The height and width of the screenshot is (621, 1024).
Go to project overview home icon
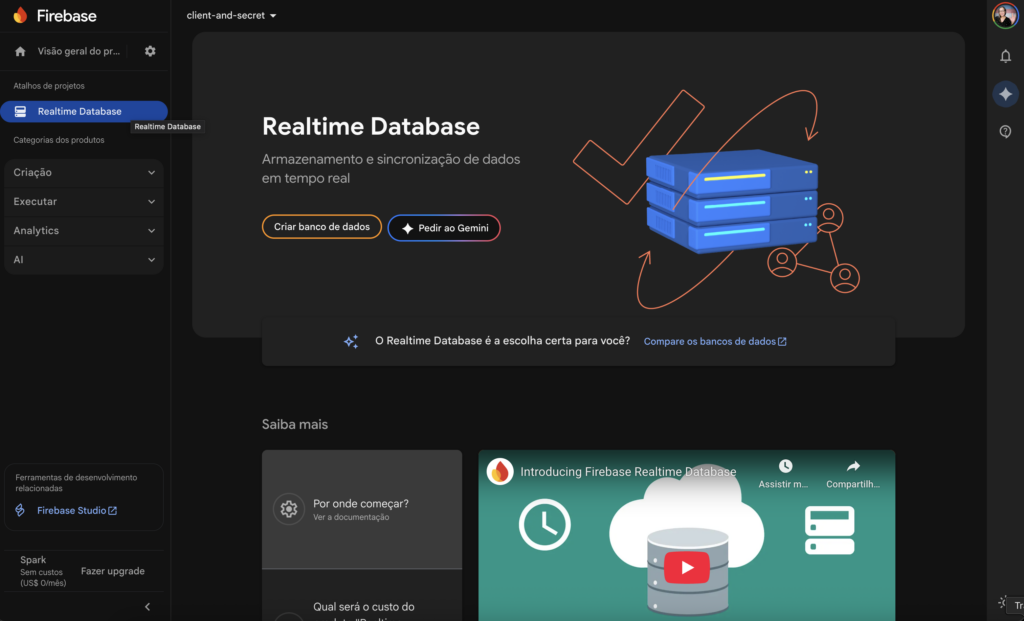(20, 51)
